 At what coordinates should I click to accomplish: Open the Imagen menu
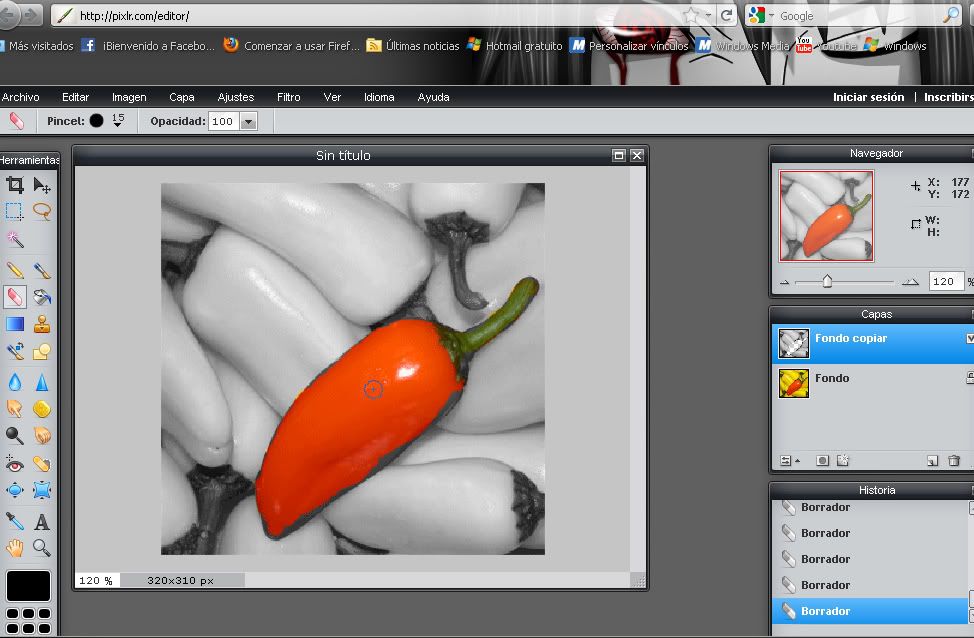pyautogui.click(x=129, y=97)
